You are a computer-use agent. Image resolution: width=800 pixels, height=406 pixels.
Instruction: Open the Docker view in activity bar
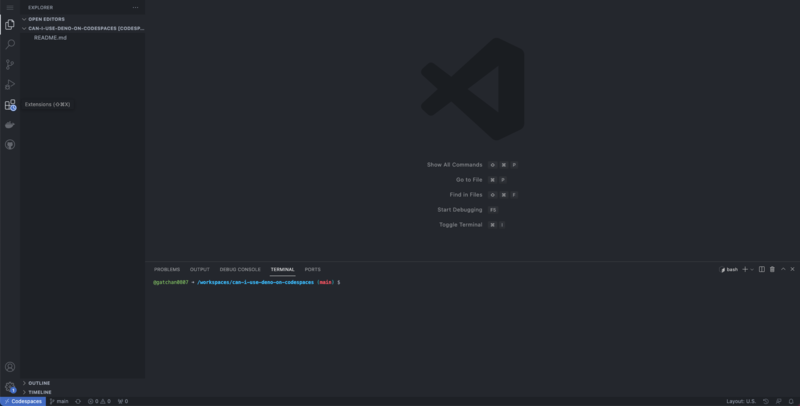(10, 124)
